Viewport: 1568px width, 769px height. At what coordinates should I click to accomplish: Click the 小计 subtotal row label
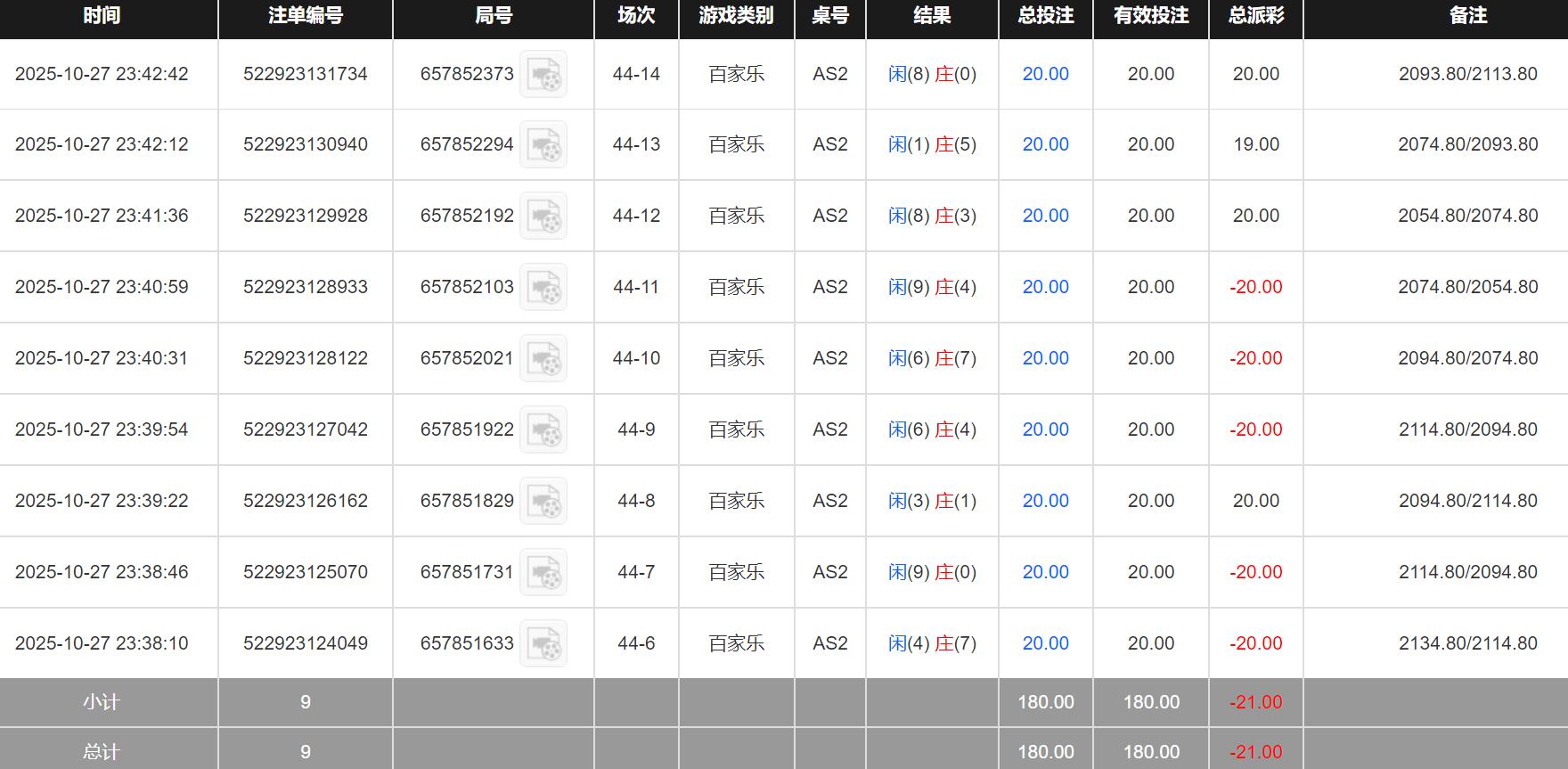(102, 702)
